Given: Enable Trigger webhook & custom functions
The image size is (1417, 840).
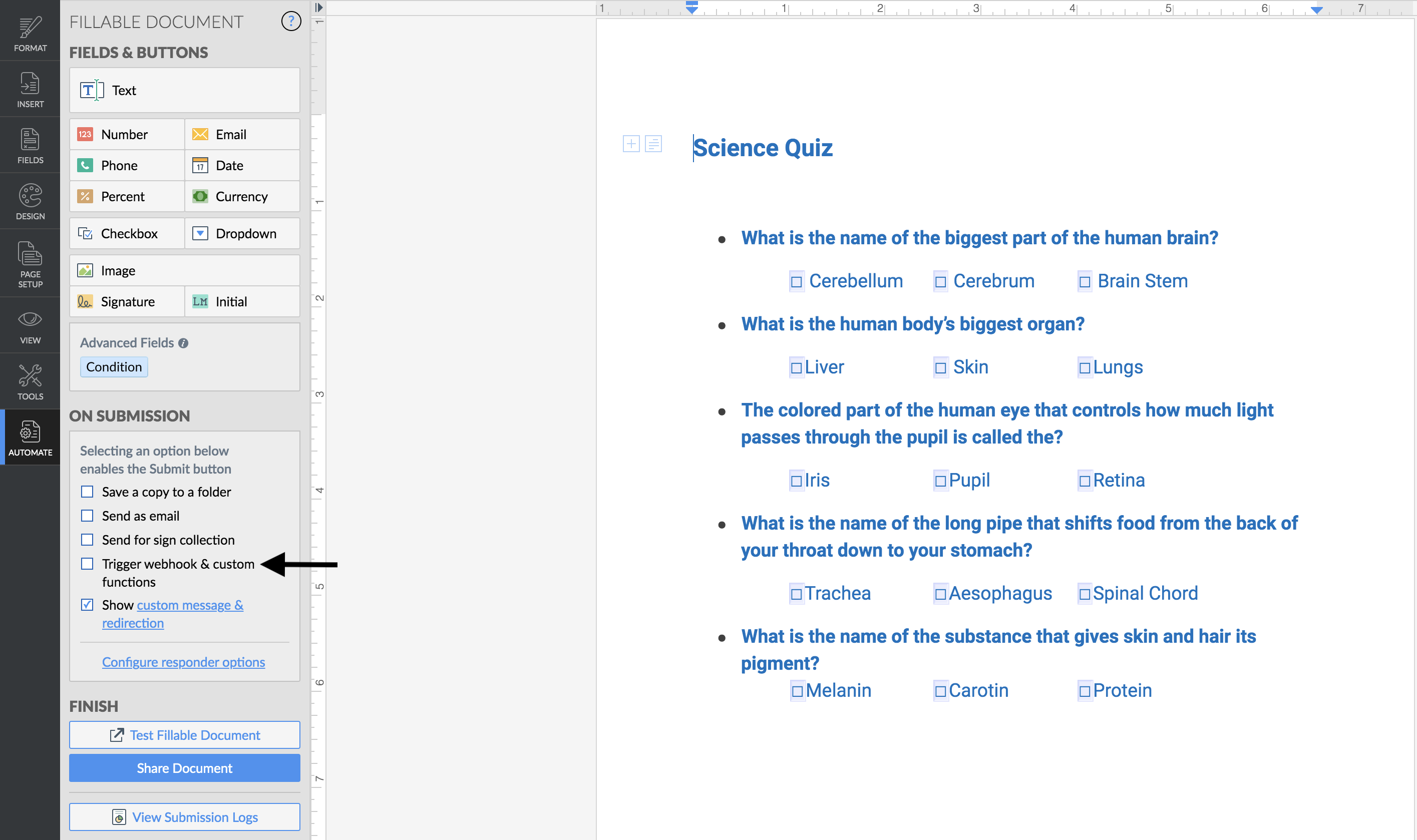Looking at the screenshot, I should pyautogui.click(x=87, y=564).
